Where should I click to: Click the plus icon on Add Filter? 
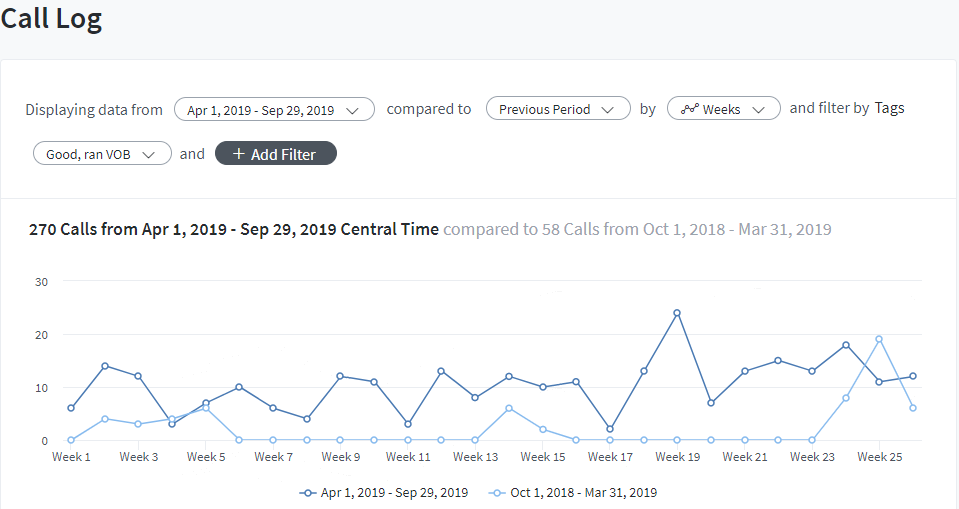(x=239, y=154)
